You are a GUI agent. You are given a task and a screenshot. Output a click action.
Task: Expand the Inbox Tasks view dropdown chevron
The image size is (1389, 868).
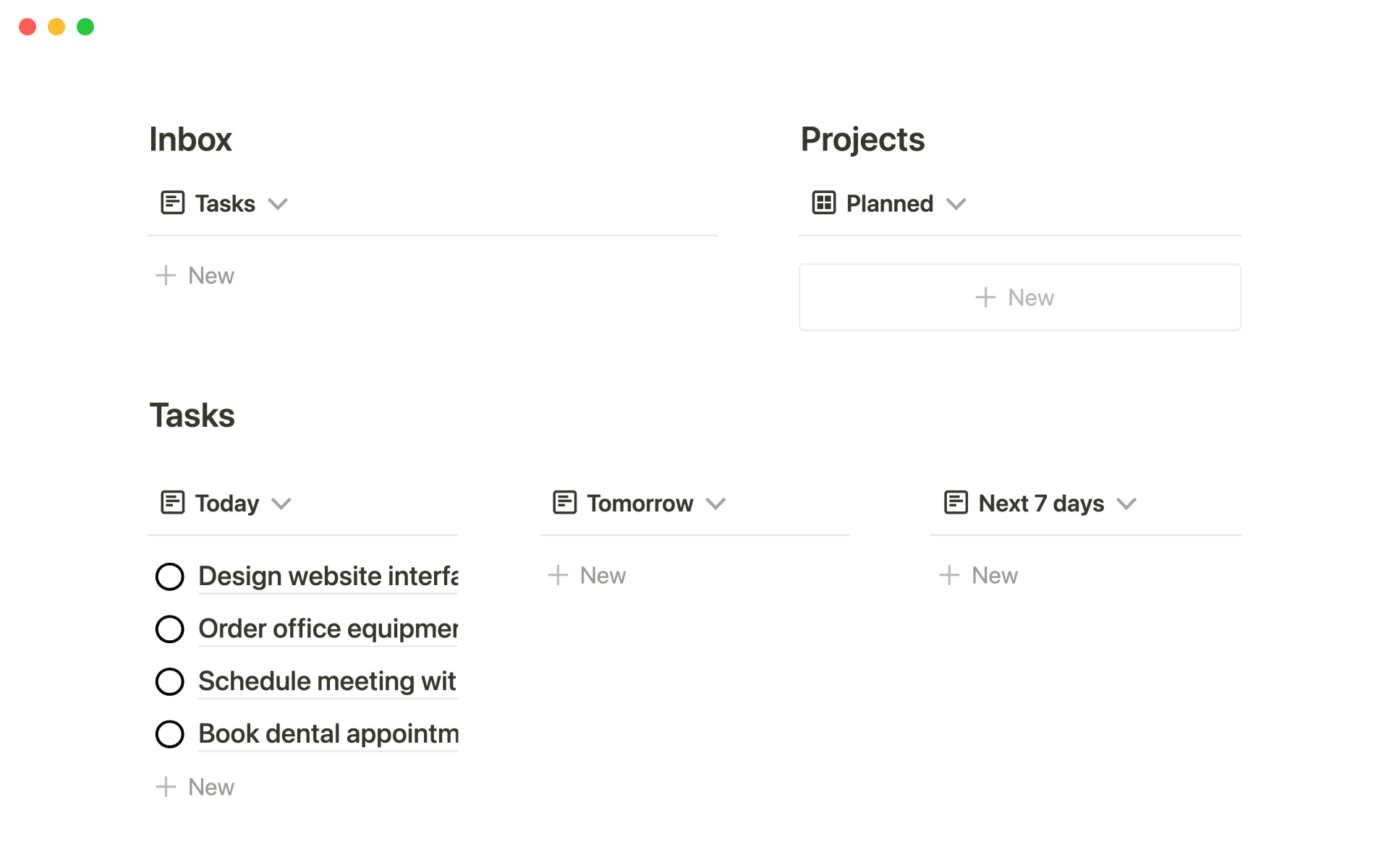tap(278, 204)
